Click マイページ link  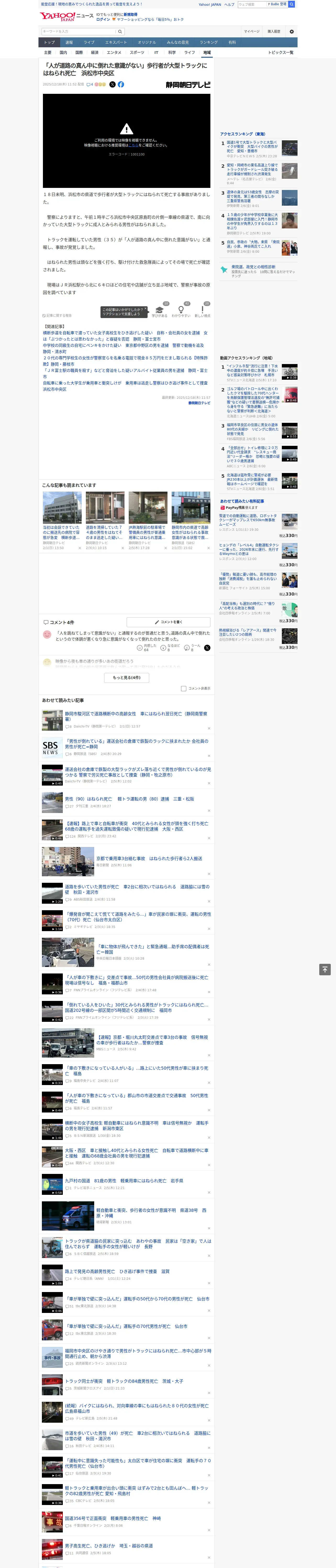pyautogui.click(x=251, y=32)
